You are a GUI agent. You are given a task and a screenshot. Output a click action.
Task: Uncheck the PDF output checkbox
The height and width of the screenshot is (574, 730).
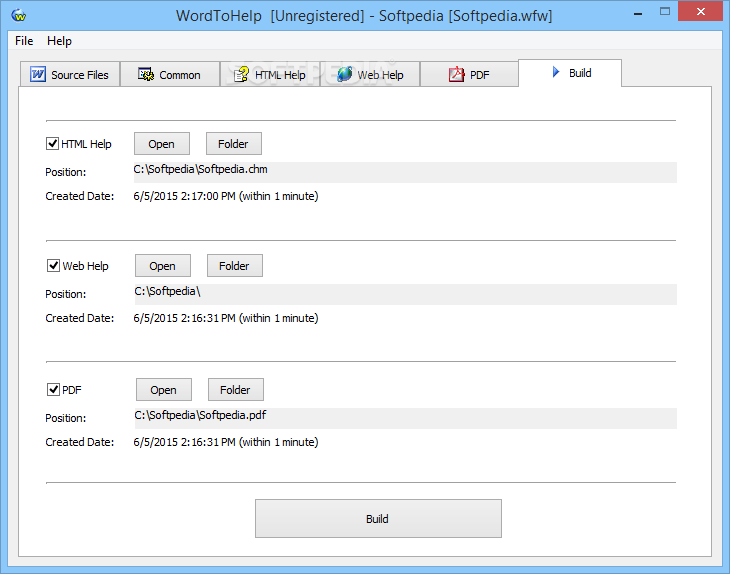53,389
